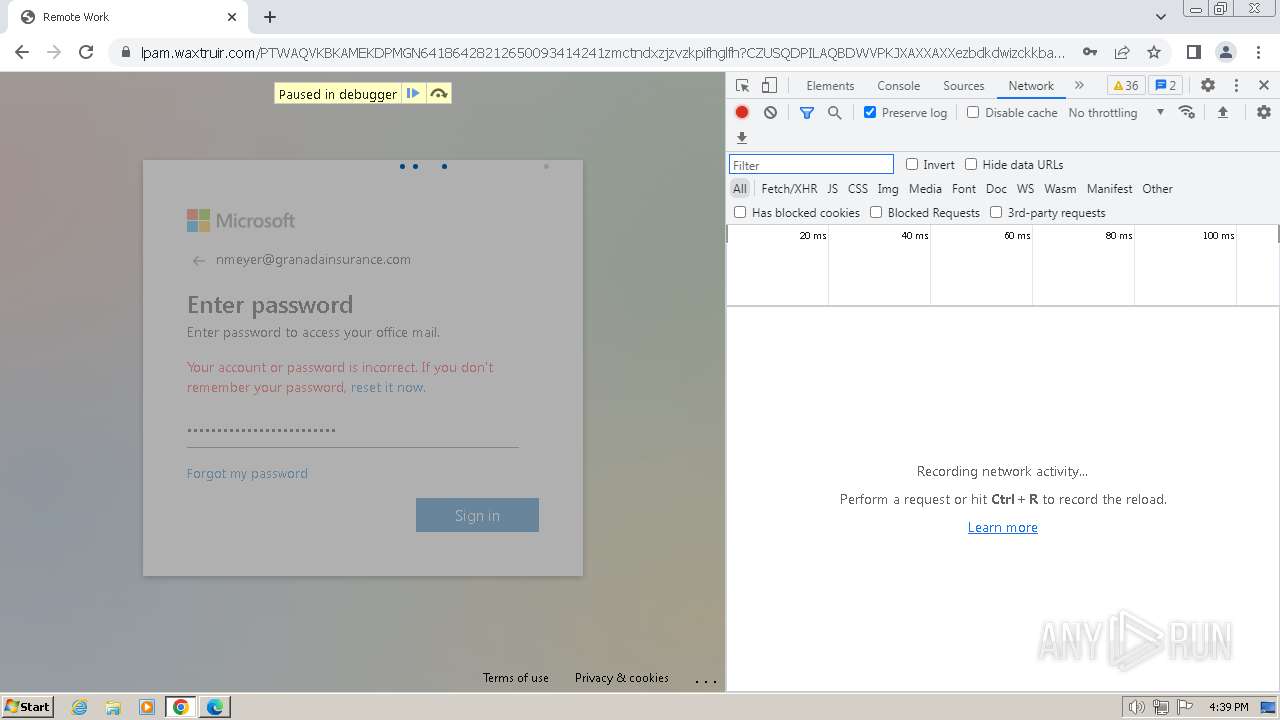
Task: Open a new browser tab
Action: (270, 17)
